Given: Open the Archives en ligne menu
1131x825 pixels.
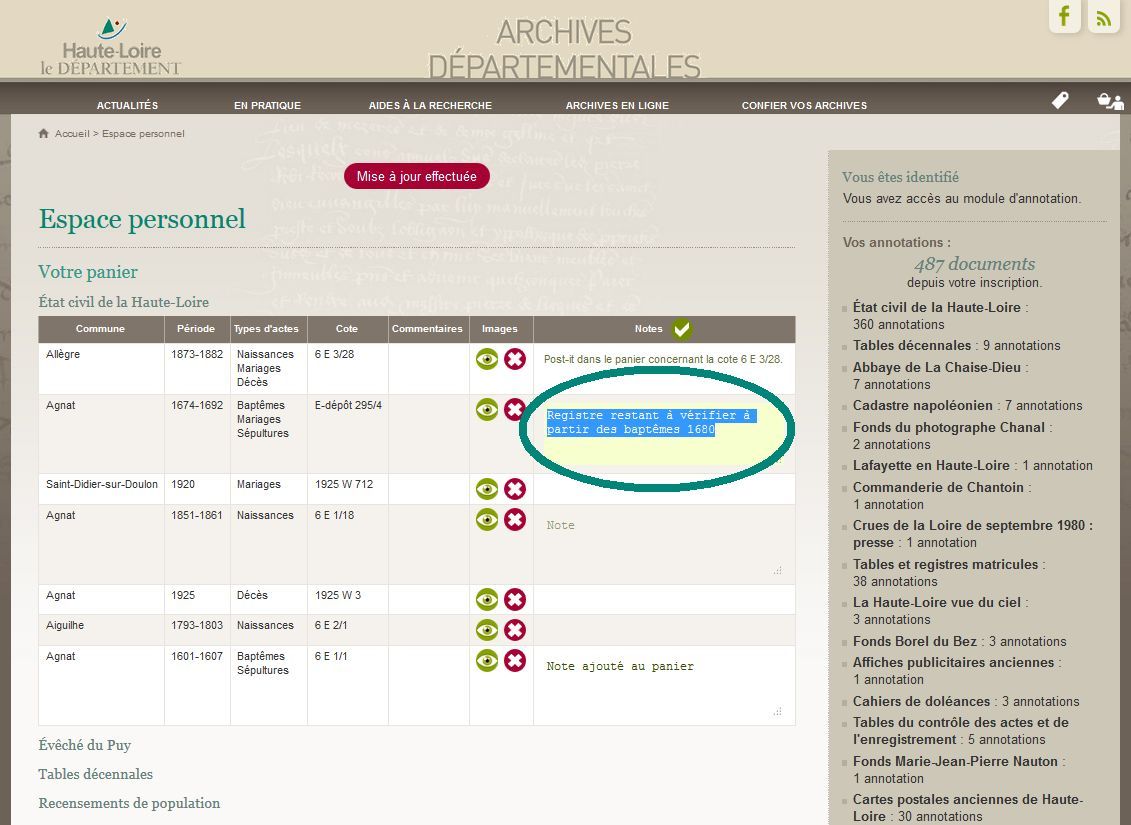Looking at the screenshot, I should [617, 105].
